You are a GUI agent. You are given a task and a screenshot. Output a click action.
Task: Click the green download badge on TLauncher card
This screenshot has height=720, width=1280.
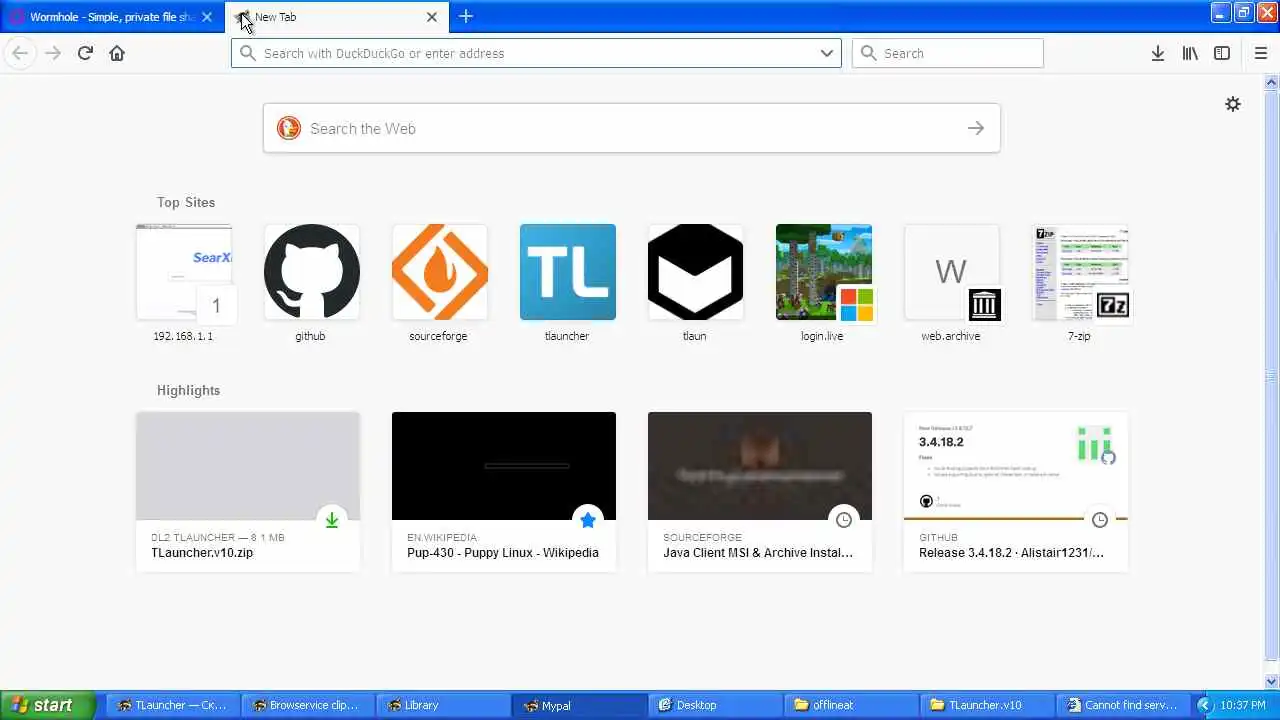tap(332, 520)
